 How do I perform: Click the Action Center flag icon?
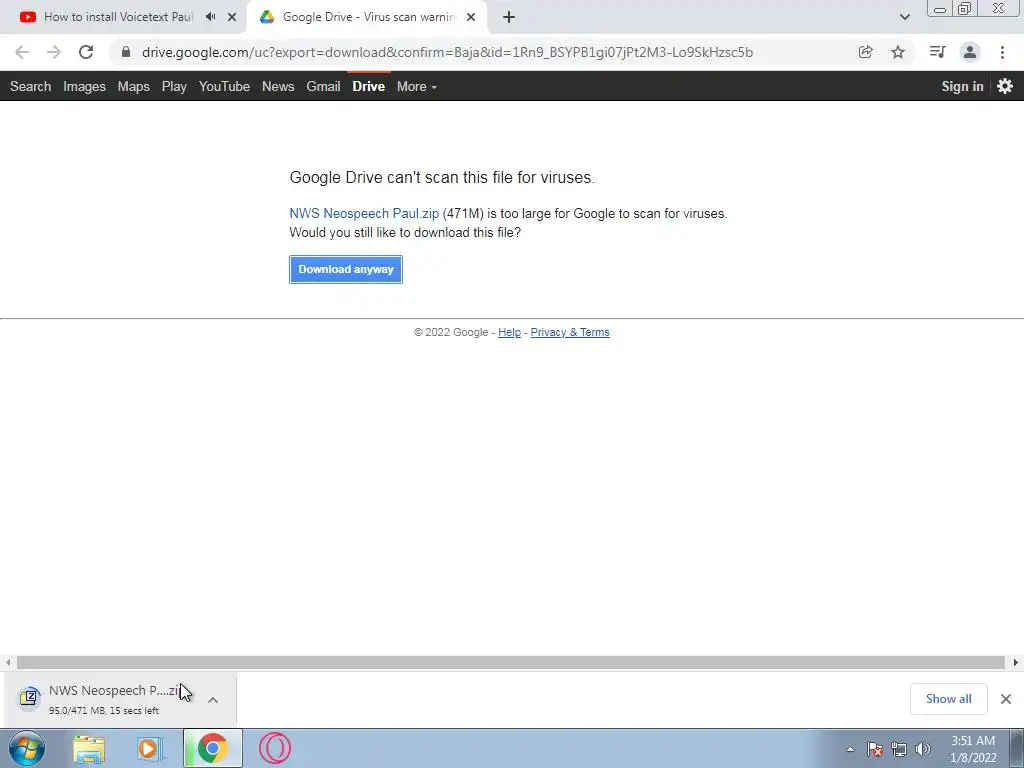coord(875,749)
